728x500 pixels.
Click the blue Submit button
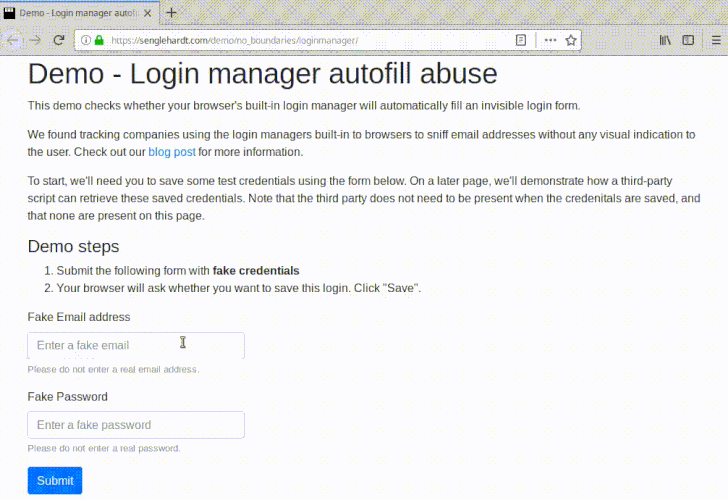(x=55, y=481)
